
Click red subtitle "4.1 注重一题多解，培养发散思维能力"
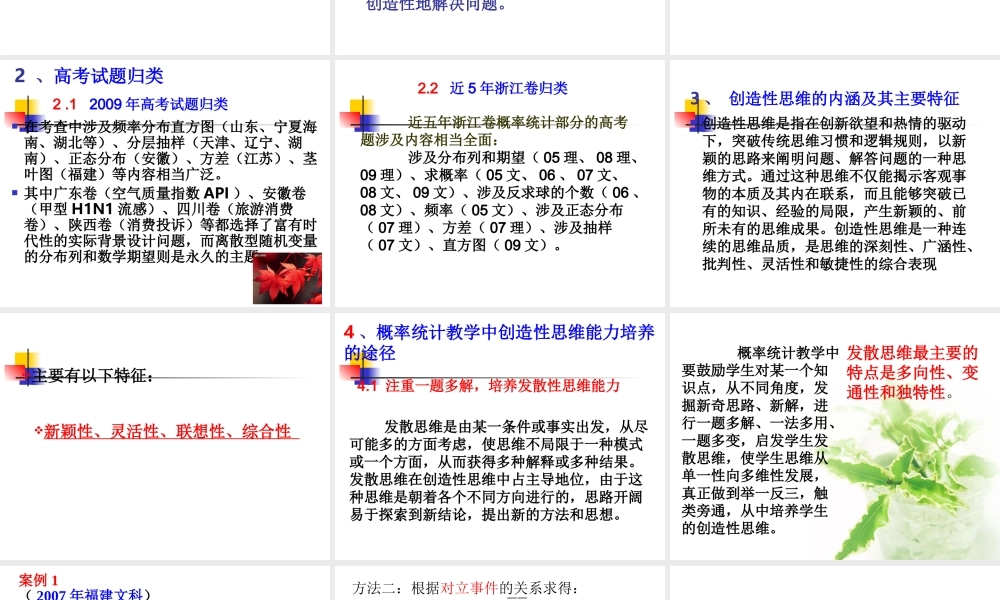pyautogui.click(x=488, y=385)
